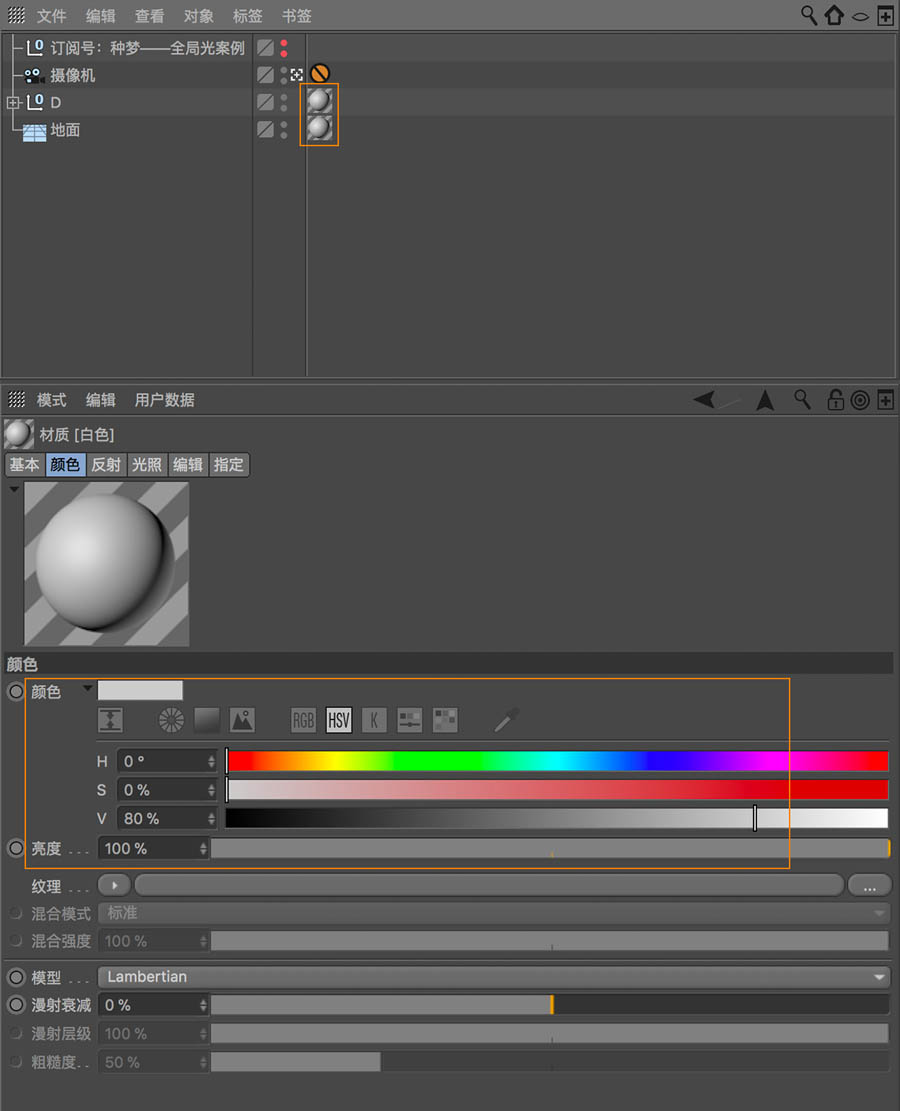Click the 编辑 tab in material settings
This screenshot has height=1111, width=900.
[188, 464]
